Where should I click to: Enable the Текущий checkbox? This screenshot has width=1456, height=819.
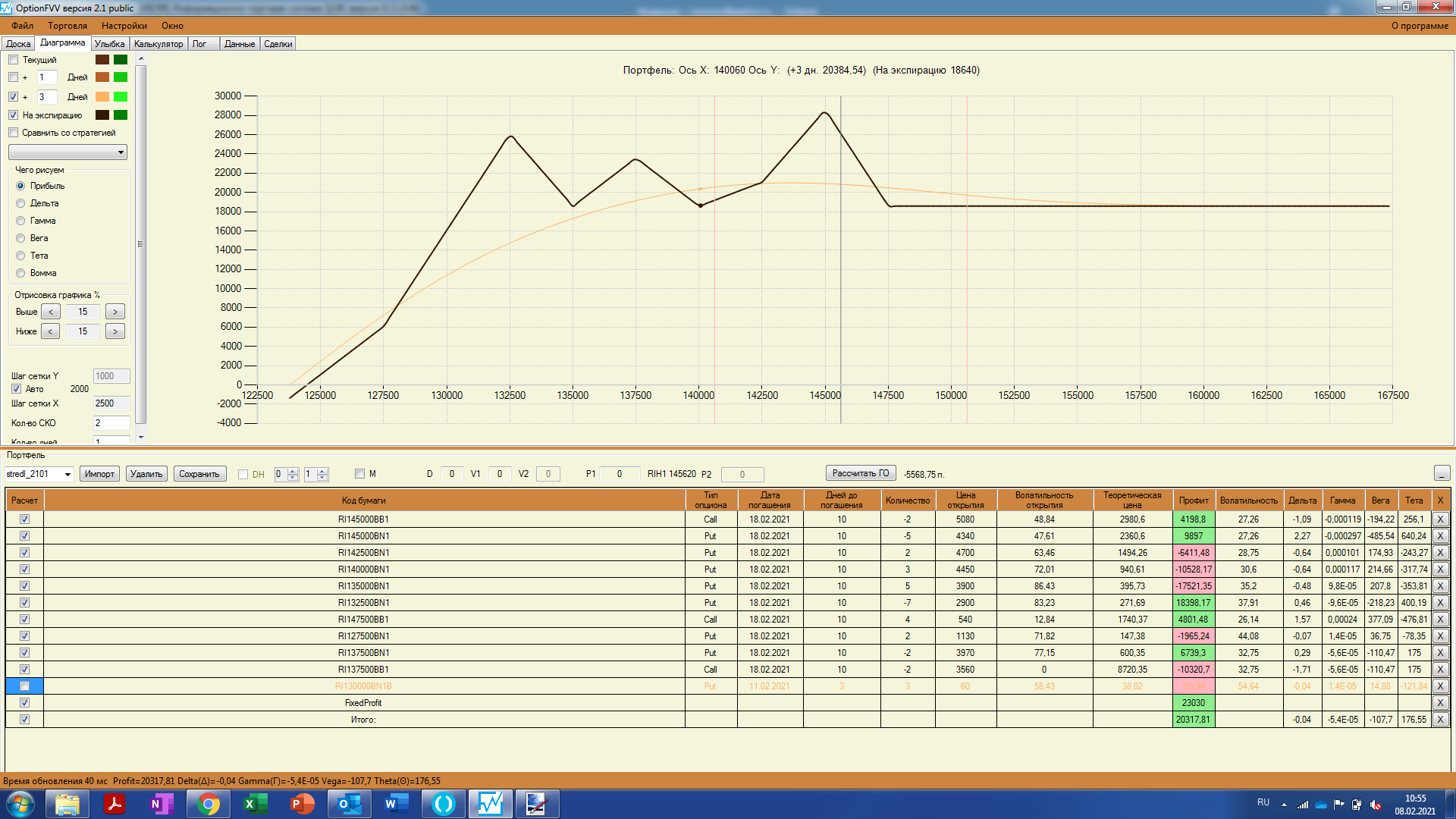14,60
